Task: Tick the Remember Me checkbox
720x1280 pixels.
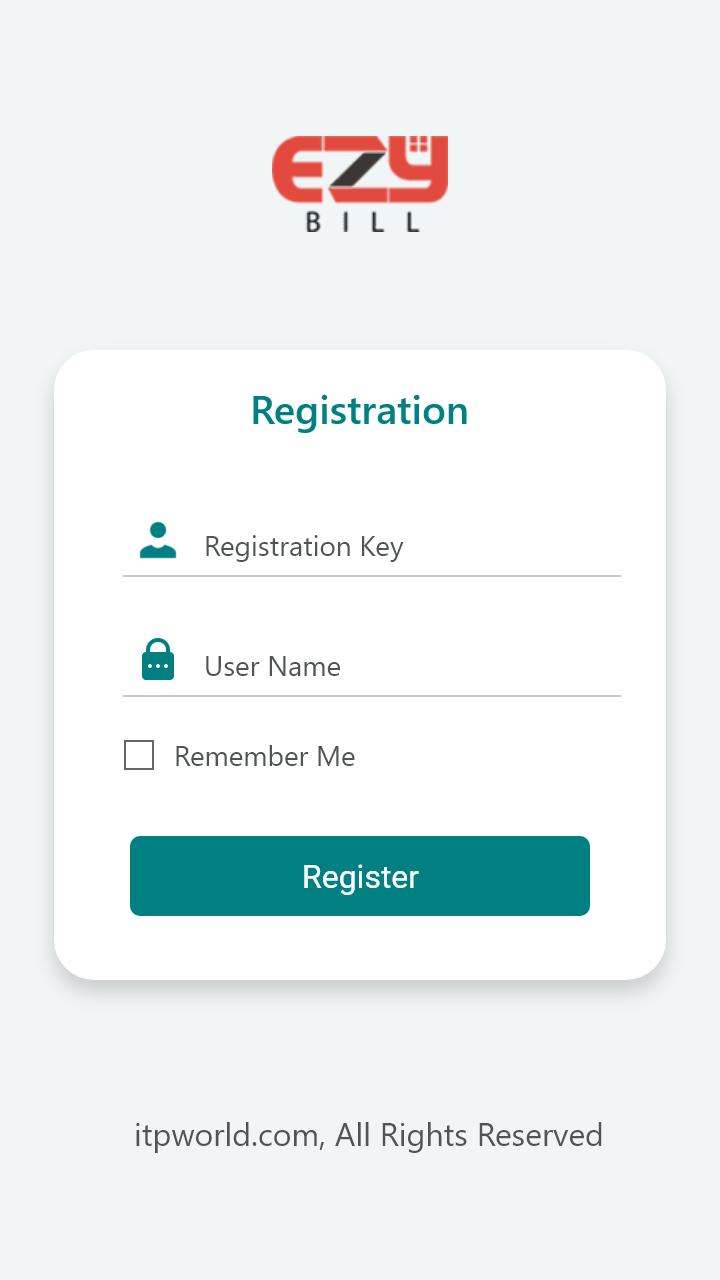Action: pos(139,755)
